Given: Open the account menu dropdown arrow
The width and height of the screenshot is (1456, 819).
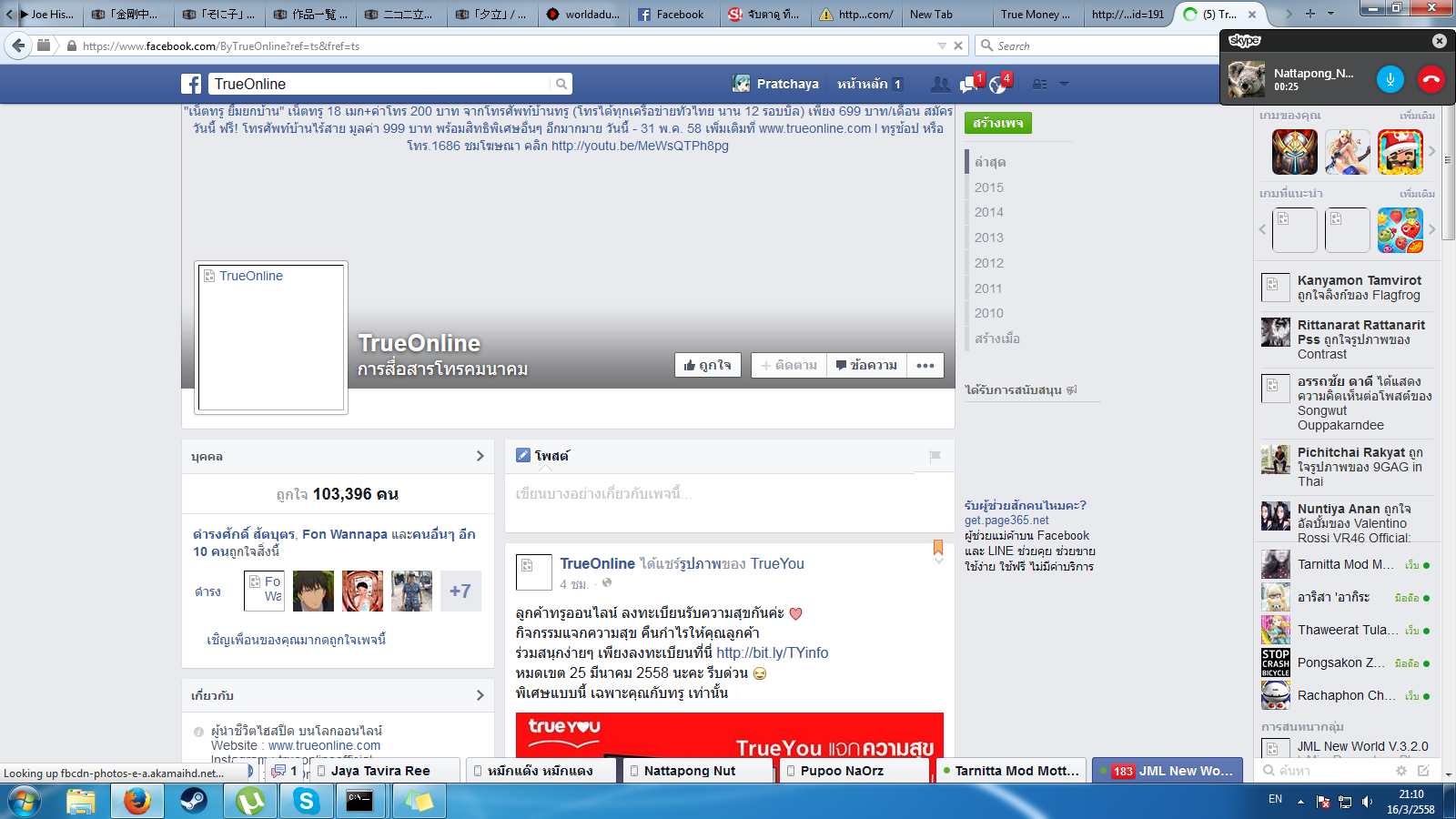Looking at the screenshot, I should 1064,85.
